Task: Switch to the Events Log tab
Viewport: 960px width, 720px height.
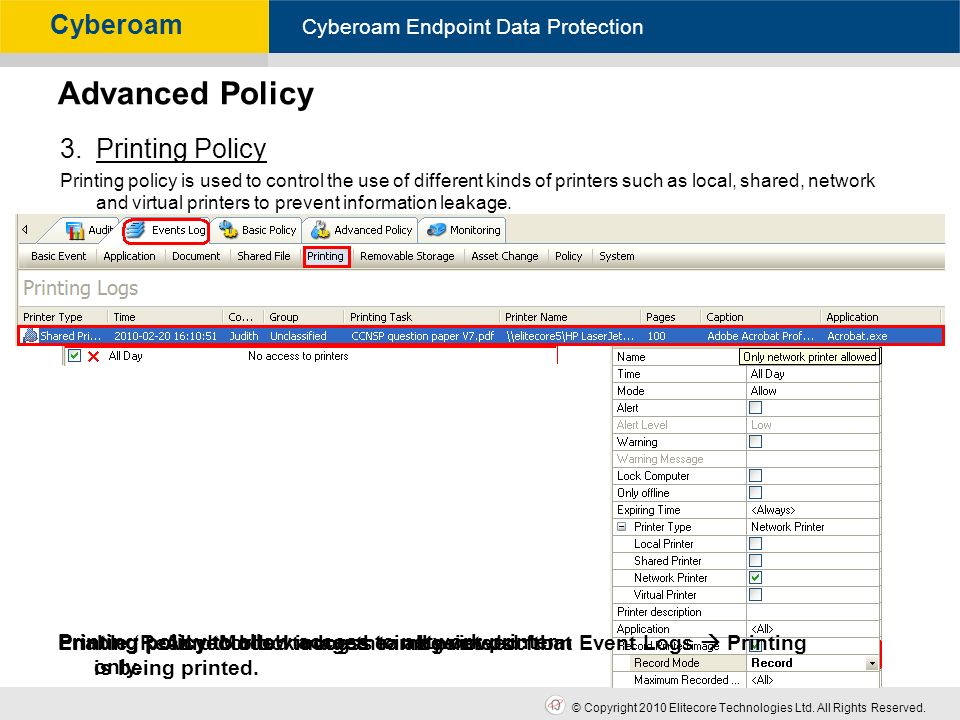Action: 166,230
